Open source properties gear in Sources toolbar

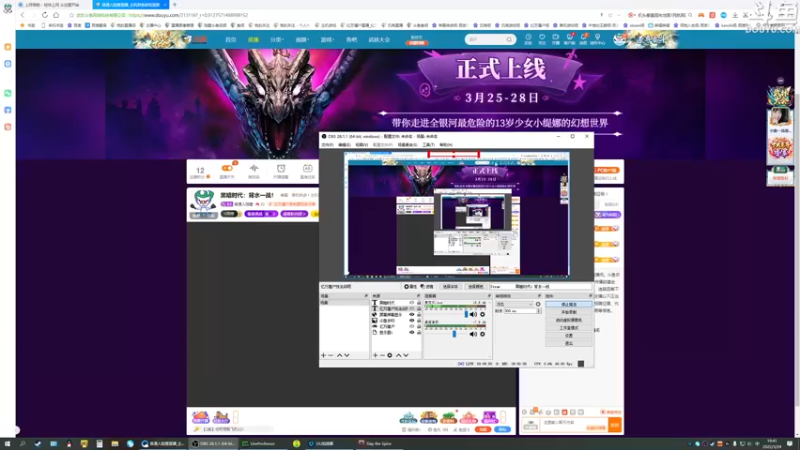[x=390, y=355]
